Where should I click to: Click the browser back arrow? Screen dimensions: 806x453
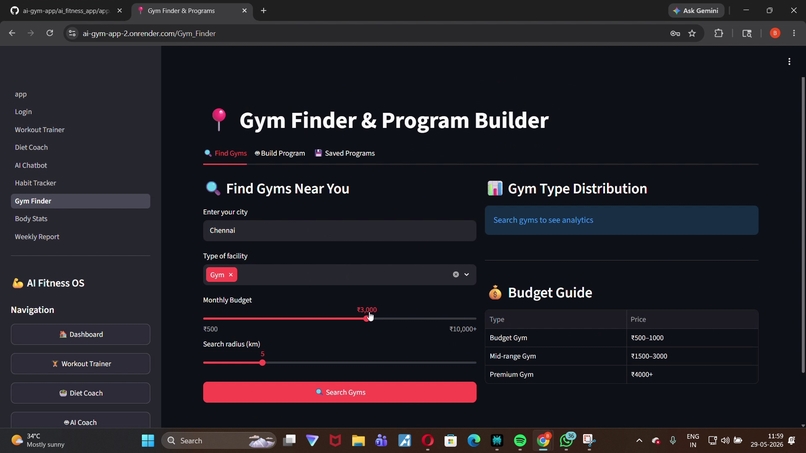(12, 33)
